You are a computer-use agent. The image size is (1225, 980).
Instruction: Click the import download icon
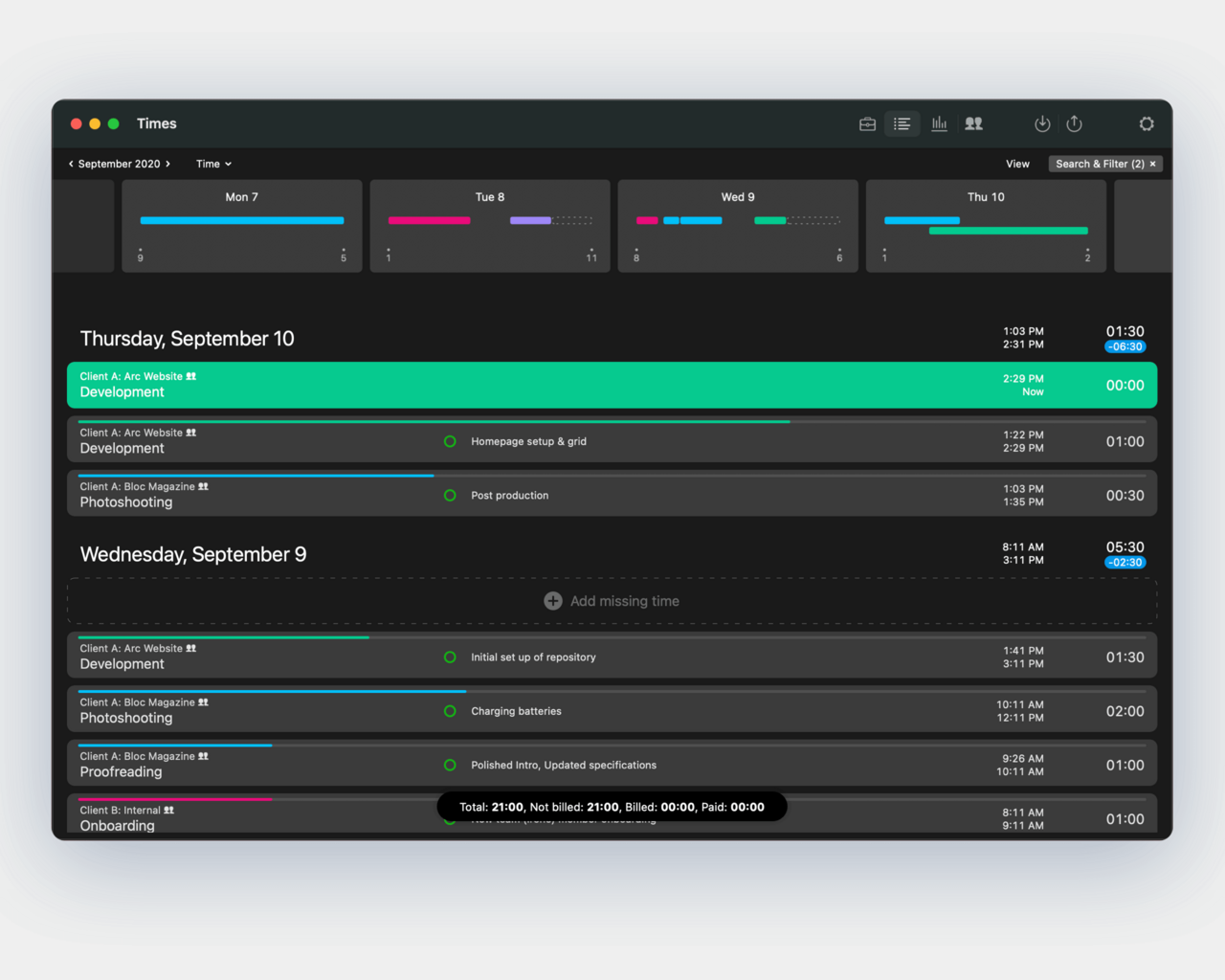(1042, 124)
